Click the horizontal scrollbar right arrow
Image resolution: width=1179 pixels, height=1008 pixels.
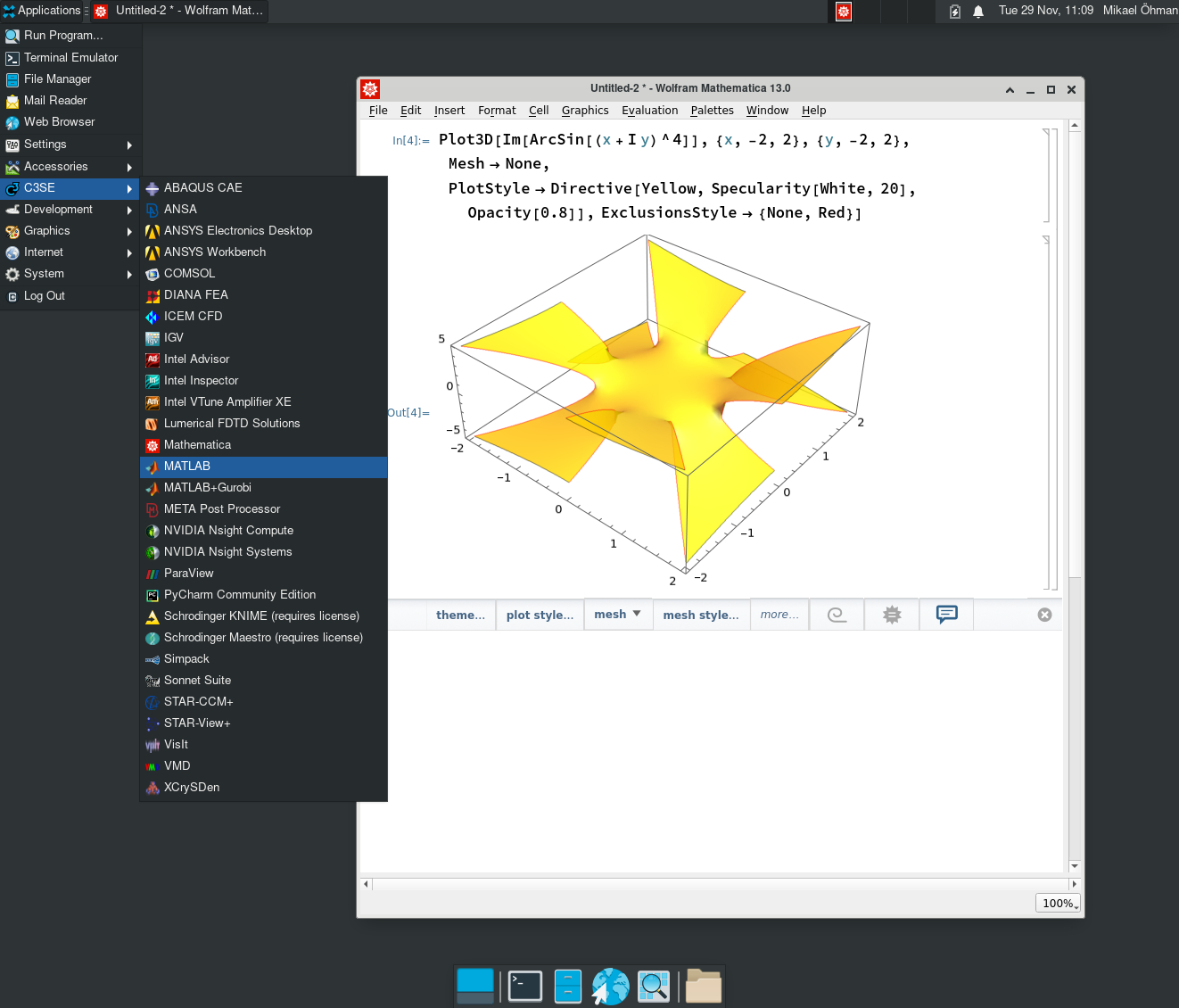(x=1075, y=884)
